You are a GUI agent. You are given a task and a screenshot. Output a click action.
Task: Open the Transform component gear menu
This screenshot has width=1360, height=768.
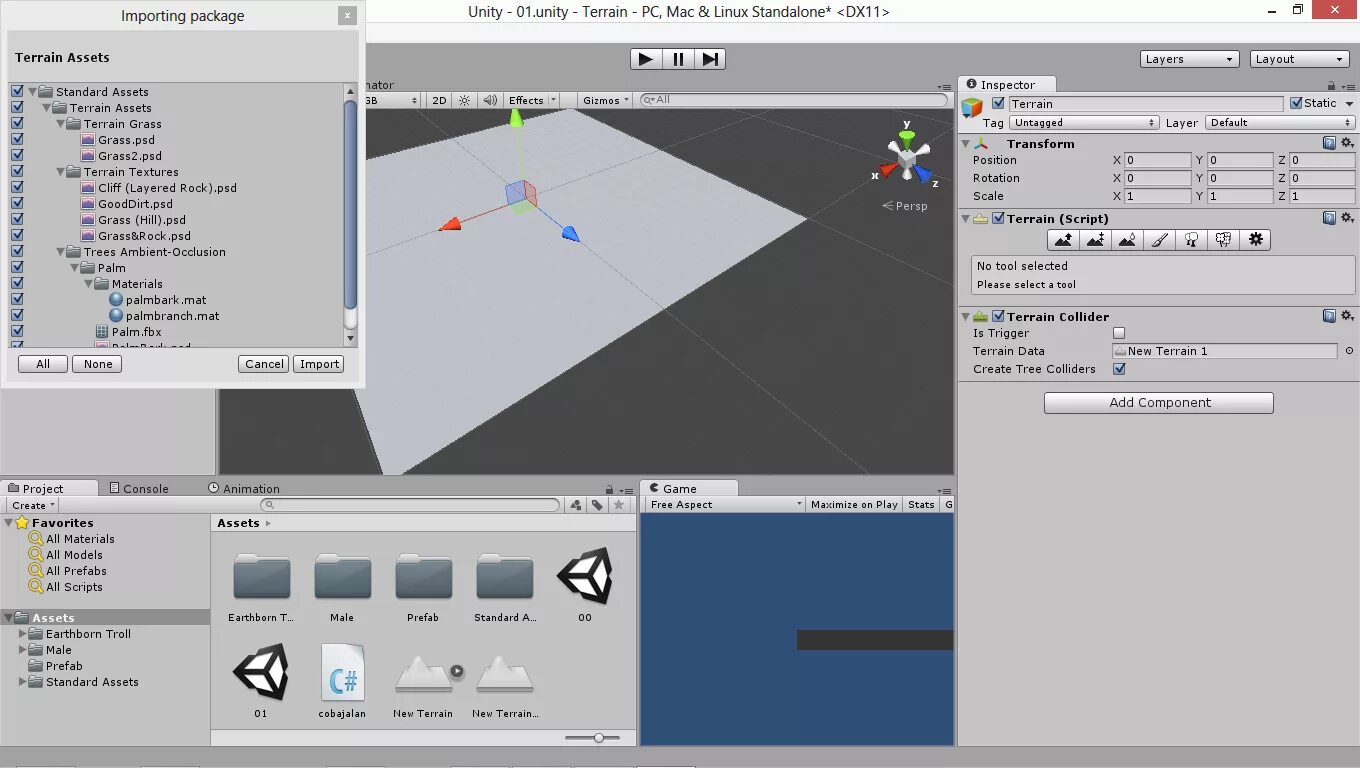[x=1347, y=143]
